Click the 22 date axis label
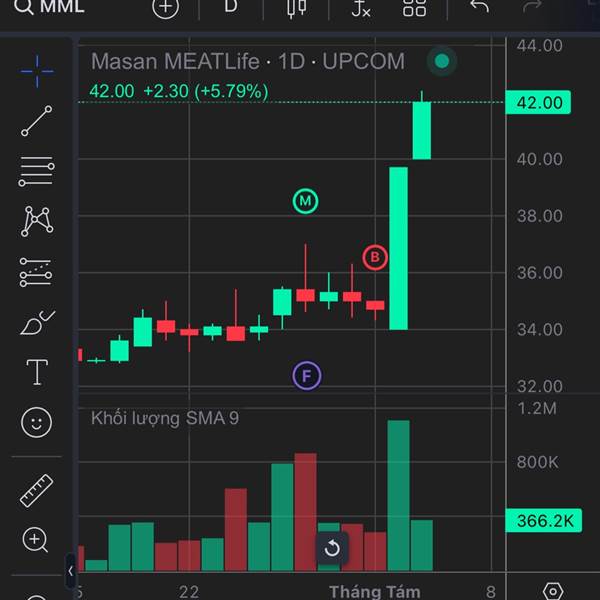The width and height of the screenshot is (600, 600). pyautogui.click(x=189, y=592)
